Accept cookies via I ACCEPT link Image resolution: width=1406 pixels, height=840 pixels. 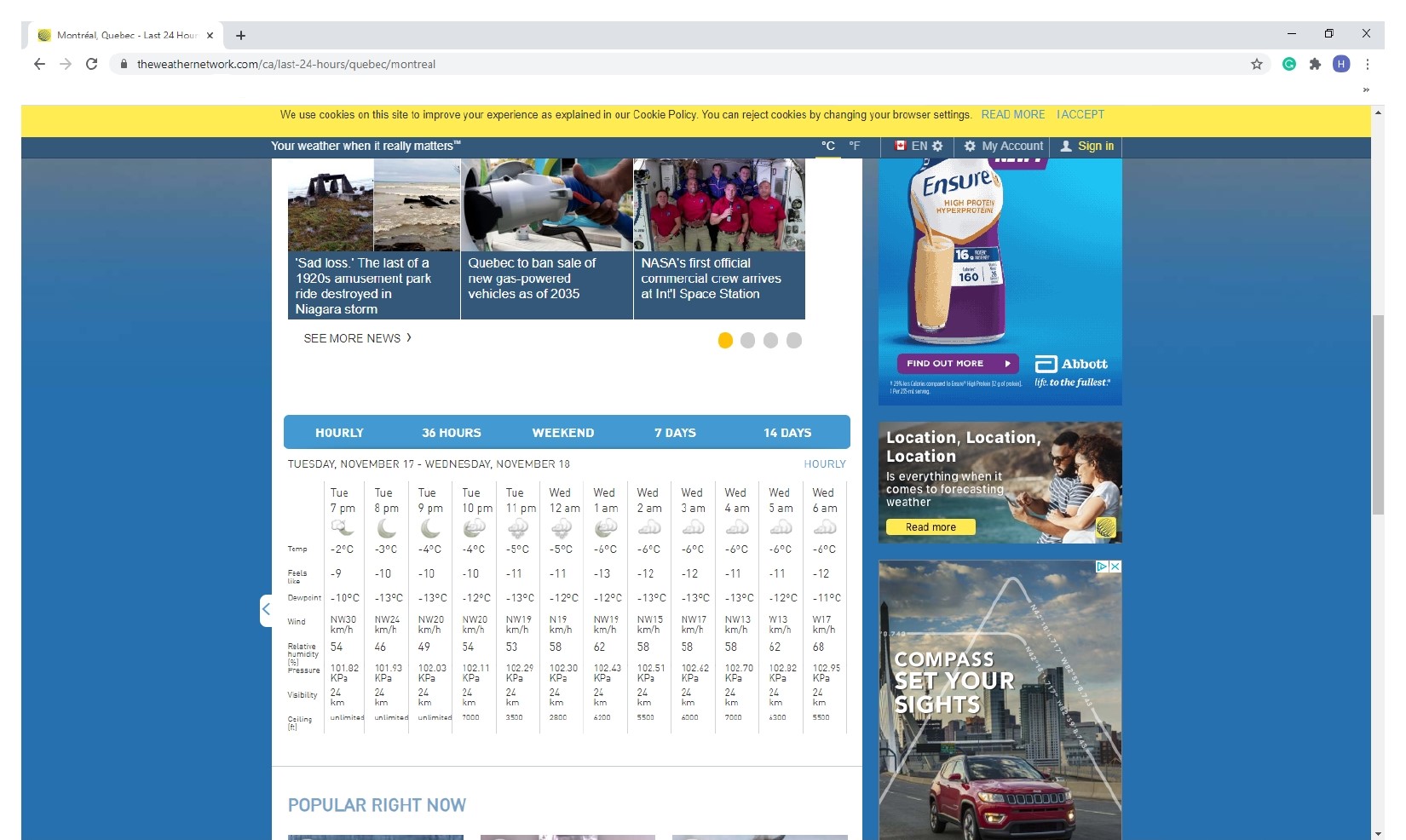1080,114
